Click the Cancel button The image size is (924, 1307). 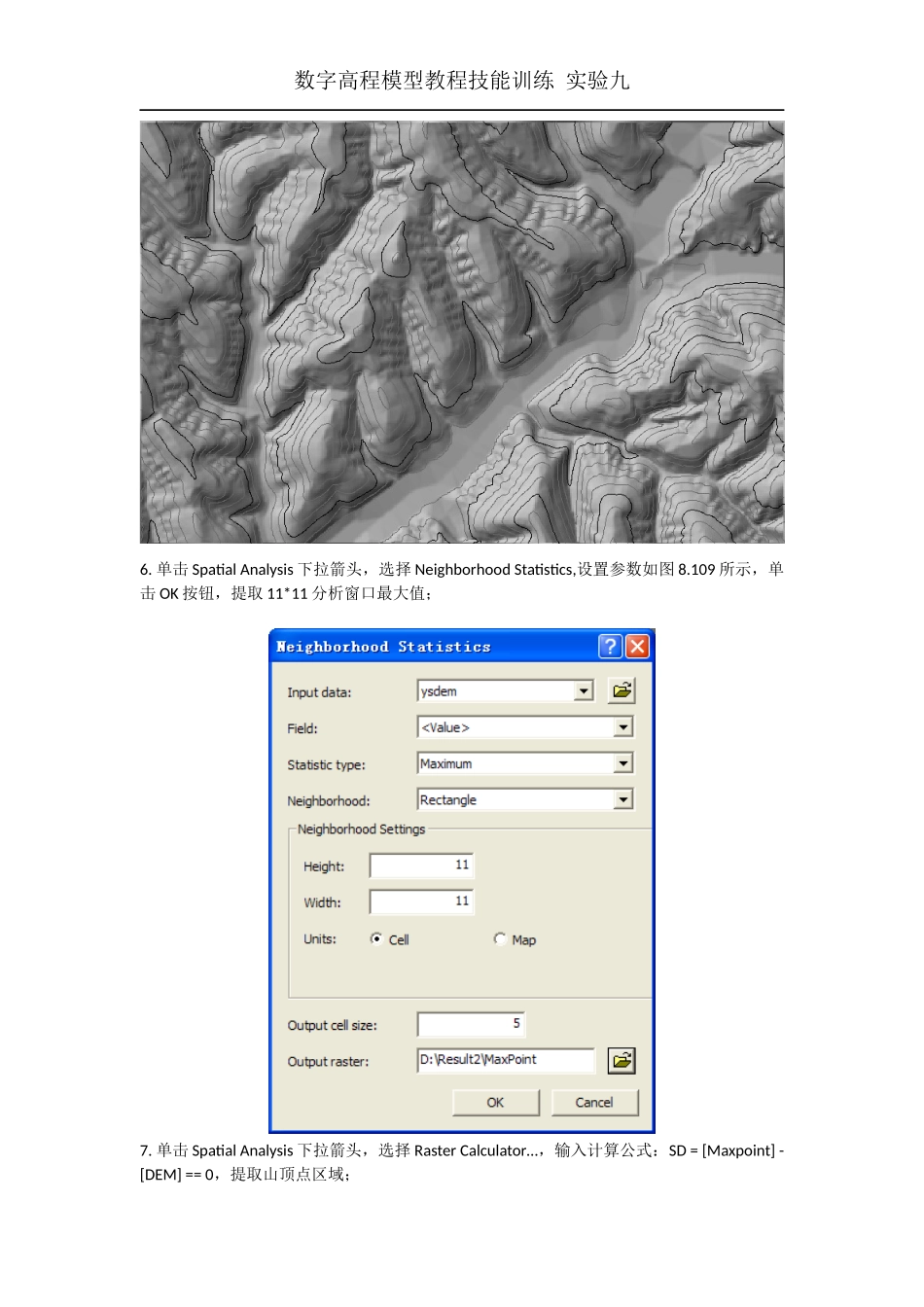tap(594, 1103)
